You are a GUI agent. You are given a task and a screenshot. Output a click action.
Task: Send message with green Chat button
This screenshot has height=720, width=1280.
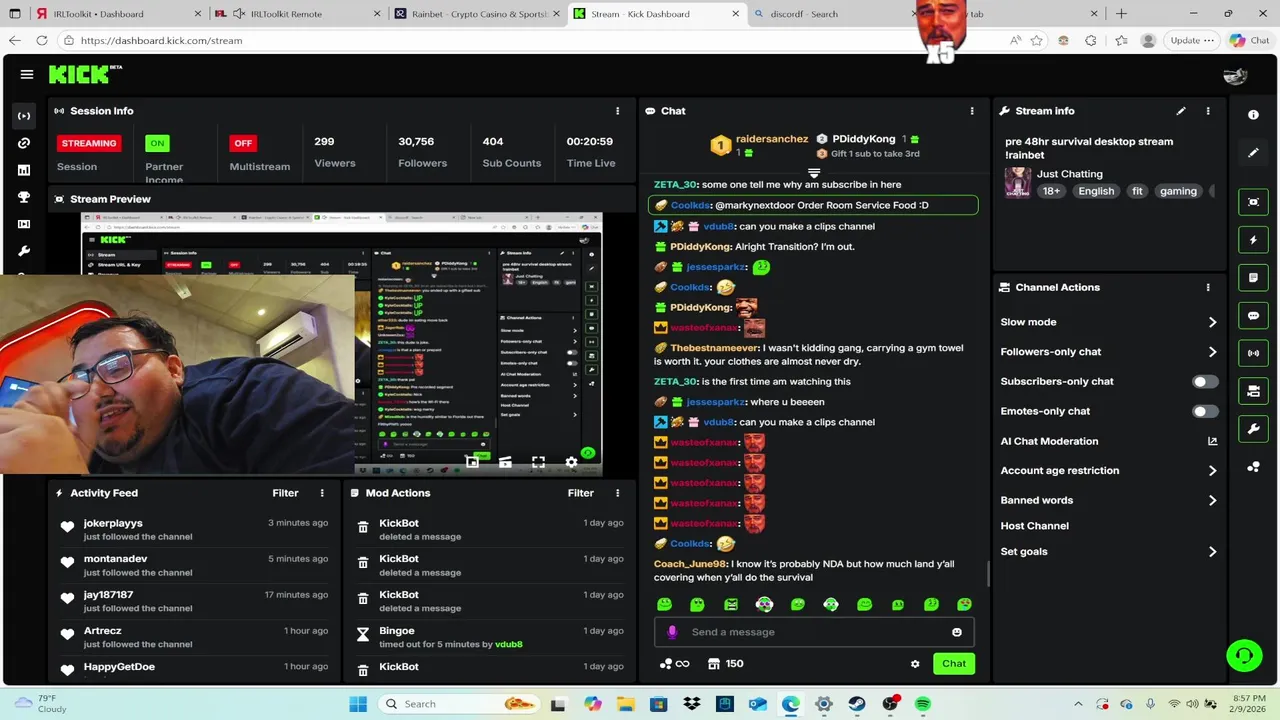coord(954,664)
